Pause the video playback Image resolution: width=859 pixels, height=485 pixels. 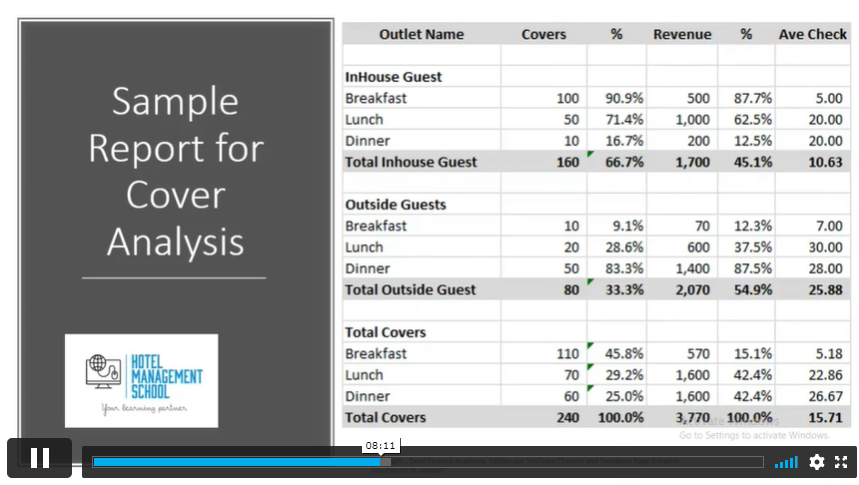point(40,458)
